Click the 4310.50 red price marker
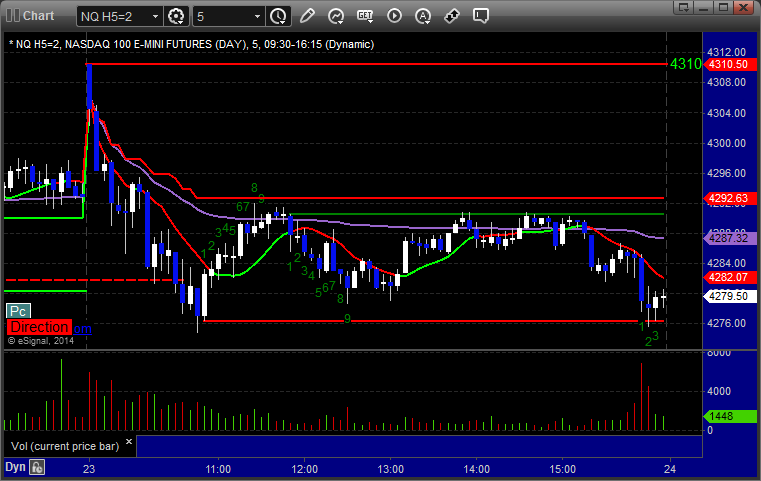Image resolution: width=761 pixels, height=481 pixels. (729, 64)
